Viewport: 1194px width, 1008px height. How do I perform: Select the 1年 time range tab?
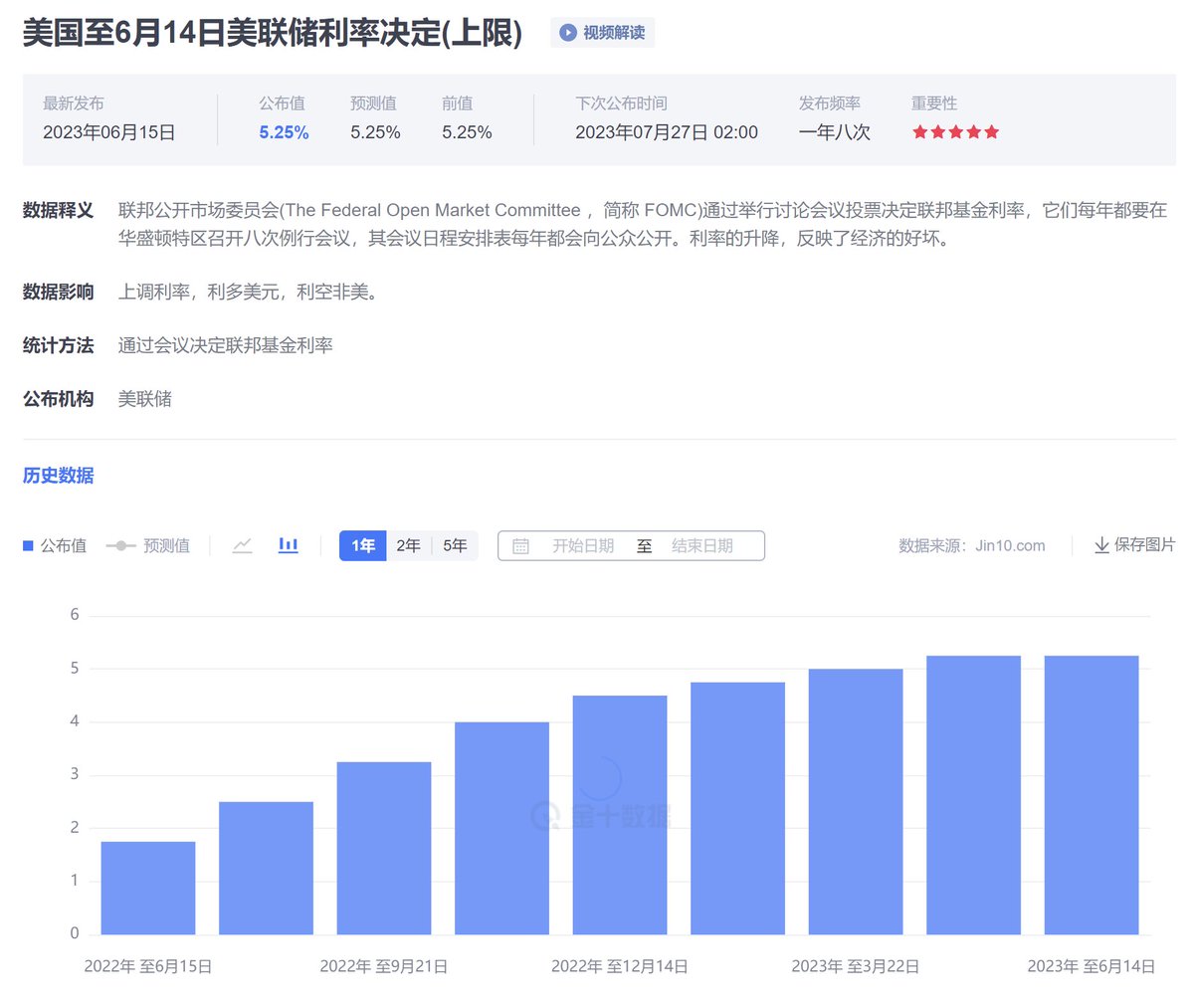(x=362, y=545)
